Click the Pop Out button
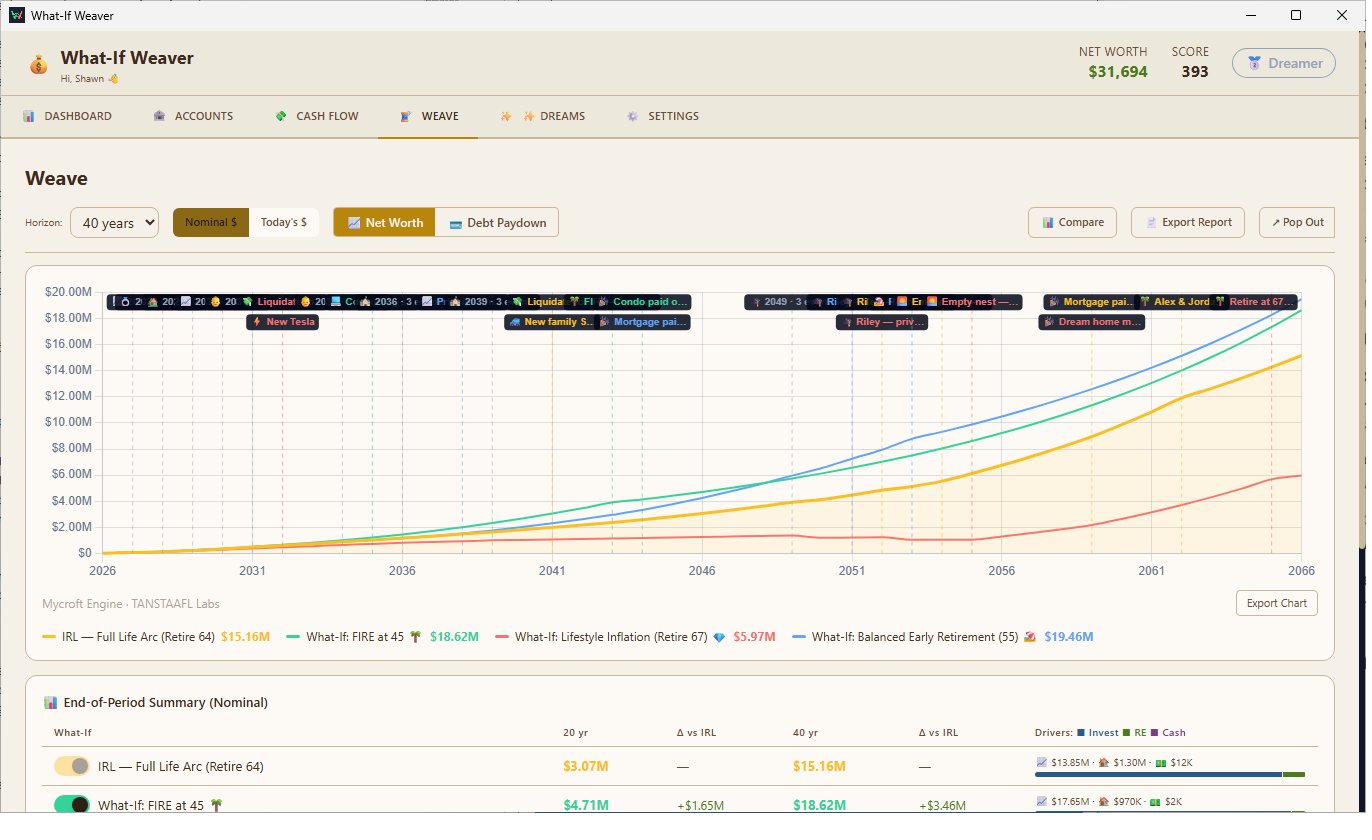This screenshot has height=840, width=1372. [1297, 222]
